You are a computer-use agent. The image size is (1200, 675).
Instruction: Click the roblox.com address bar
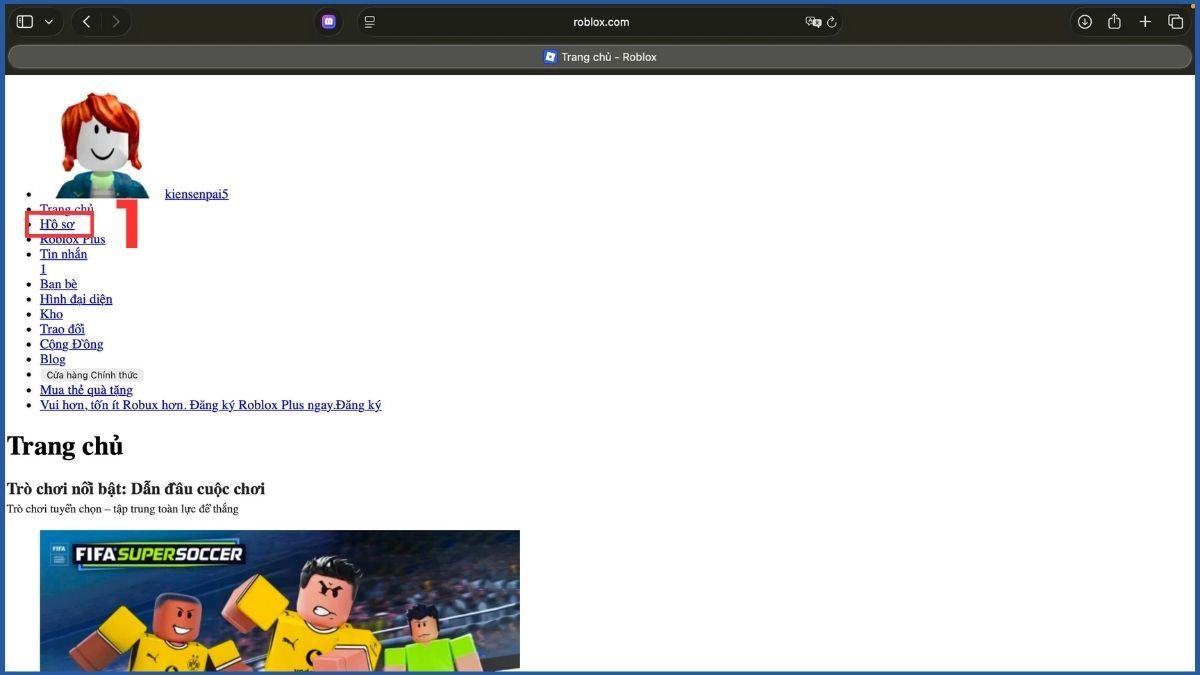[601, 22]
